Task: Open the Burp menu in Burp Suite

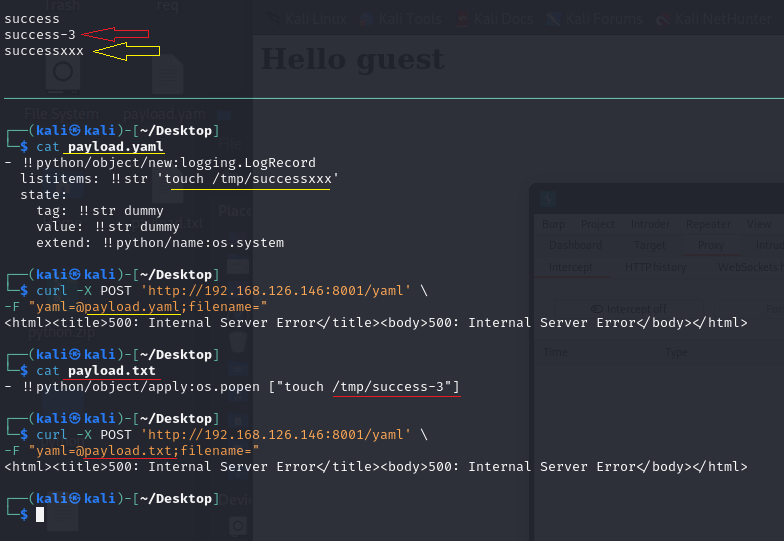Action: pos(554,224)
